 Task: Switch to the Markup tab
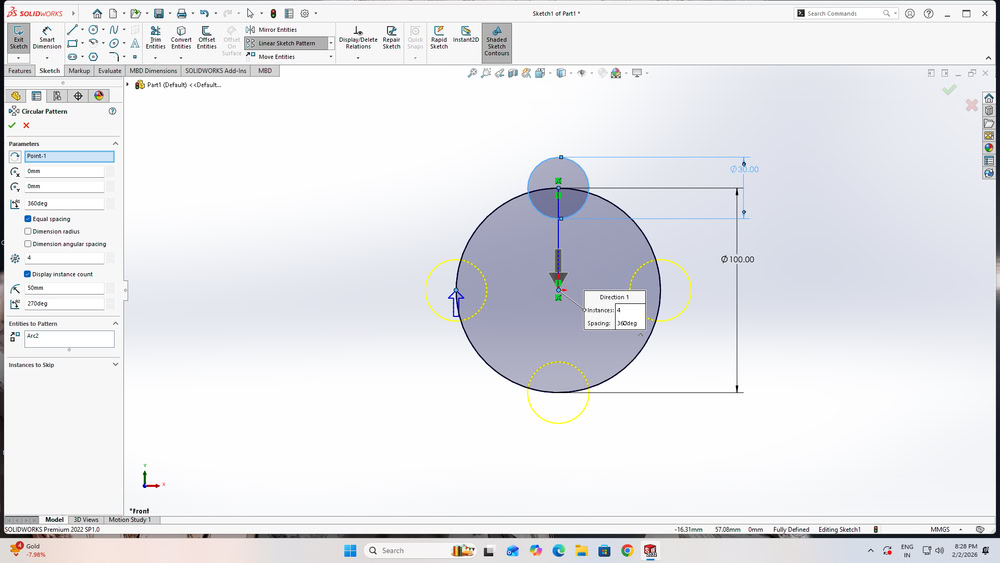pyautogui.click(x=79, y=71)
